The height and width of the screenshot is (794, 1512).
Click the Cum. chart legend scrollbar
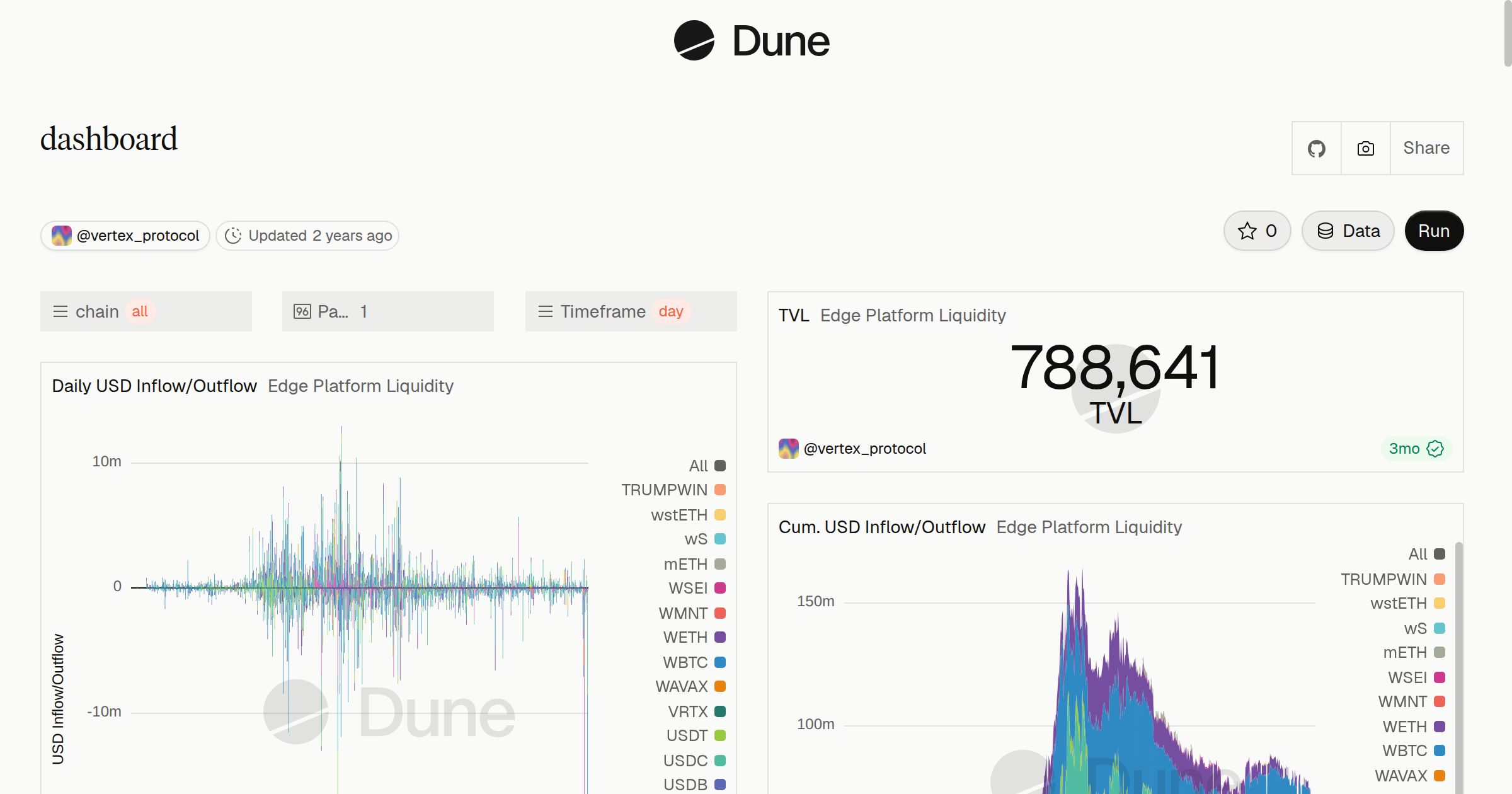coord(1458,667)
